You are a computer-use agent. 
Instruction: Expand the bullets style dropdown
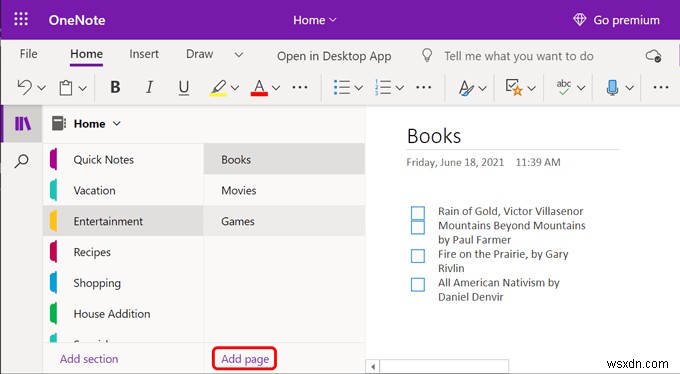coord(359,88)
